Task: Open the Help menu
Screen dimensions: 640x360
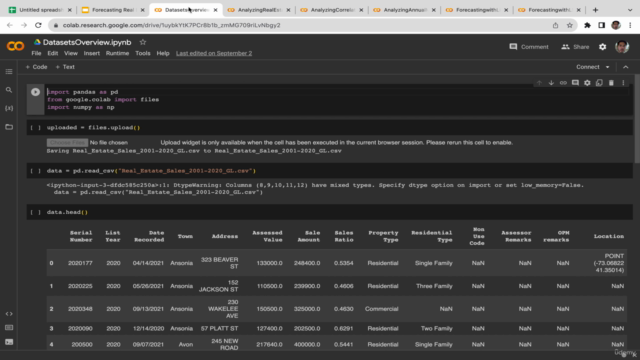Action: (x=163, y=53)
